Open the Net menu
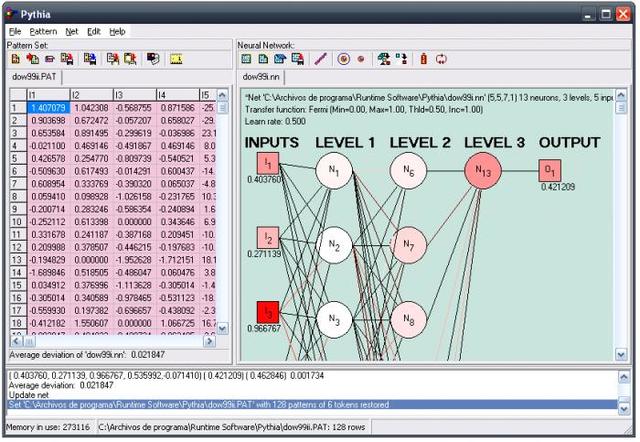 coord(72,31)
